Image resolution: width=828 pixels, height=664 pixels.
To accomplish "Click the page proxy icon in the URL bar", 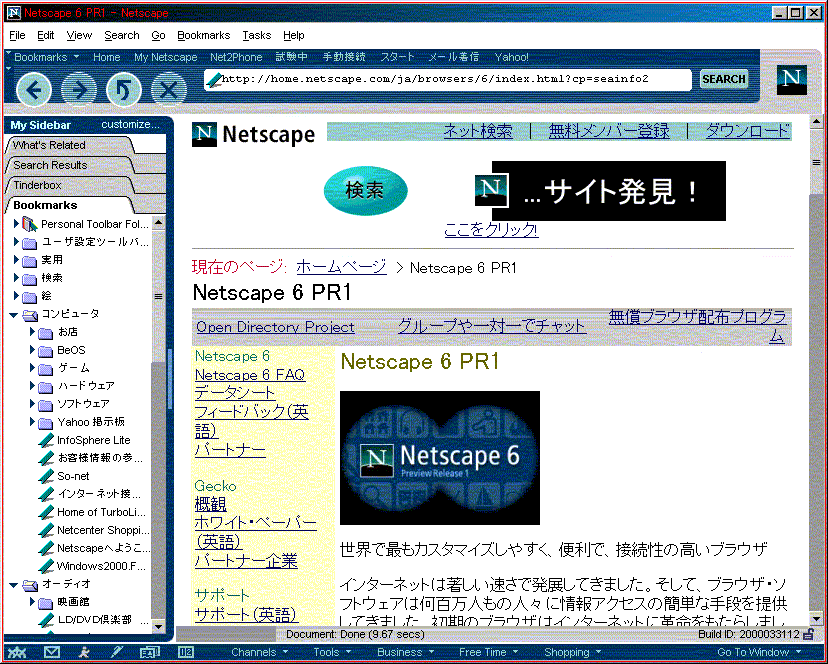I will 214,79.
